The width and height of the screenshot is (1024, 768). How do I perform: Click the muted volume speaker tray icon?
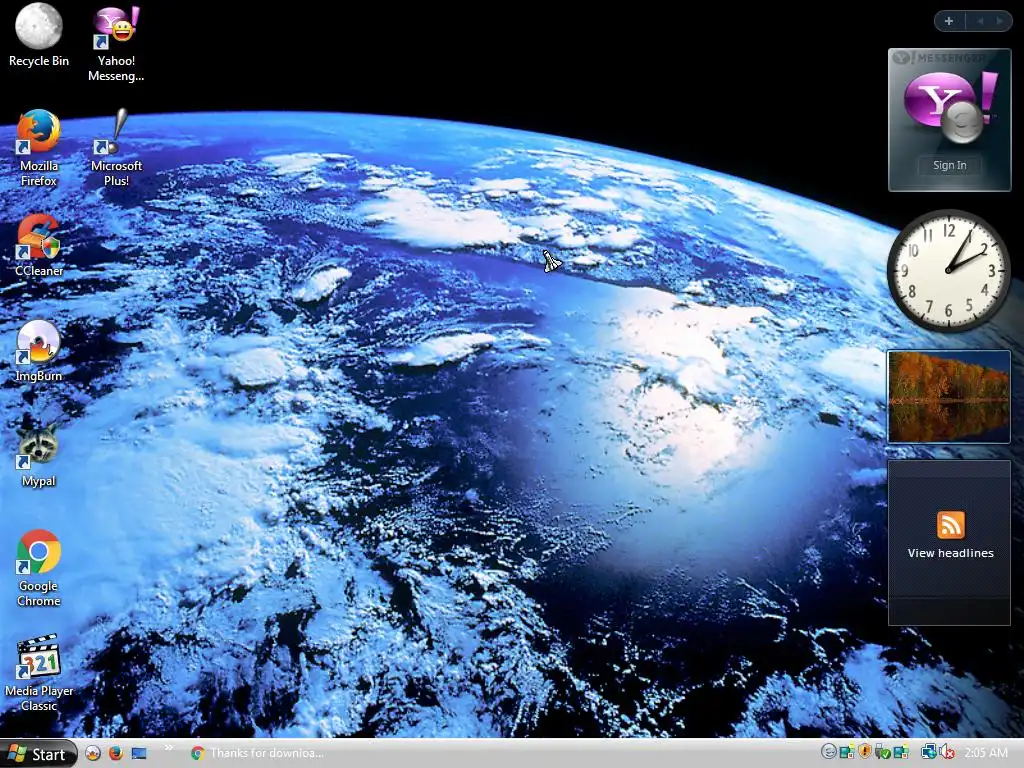coord(946,752)
